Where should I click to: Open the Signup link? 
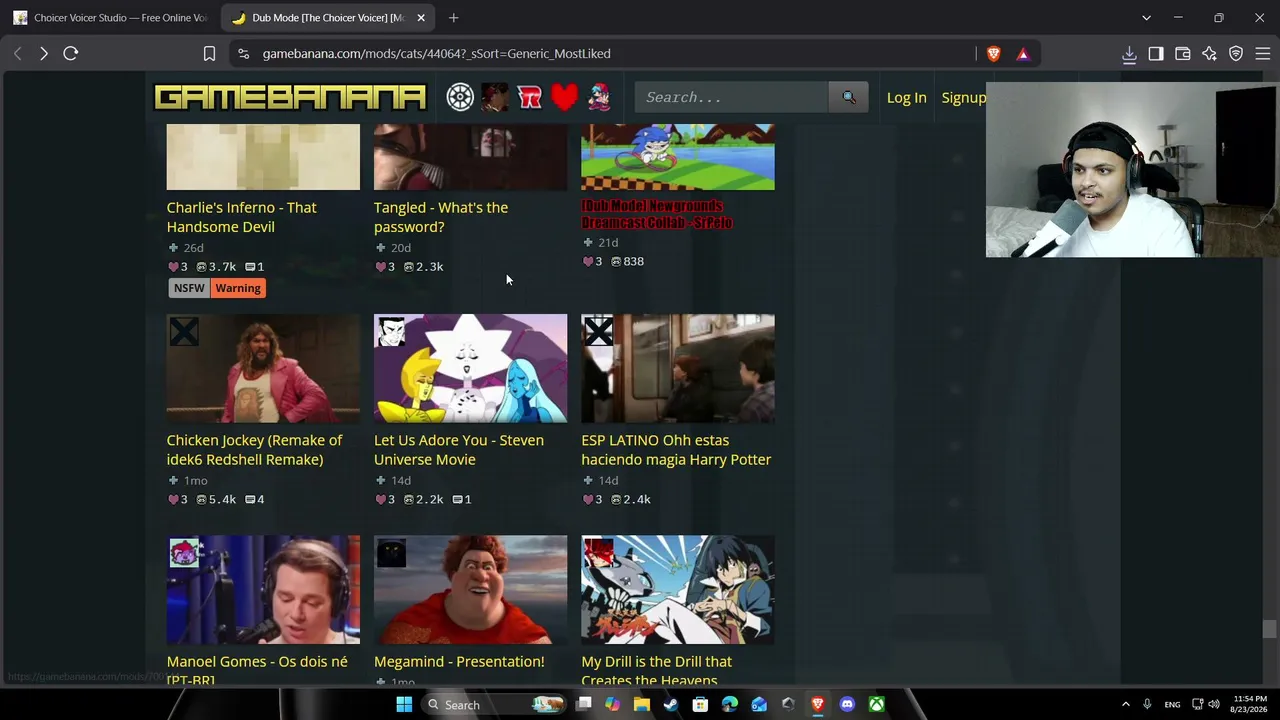click(x=964, y=97)
